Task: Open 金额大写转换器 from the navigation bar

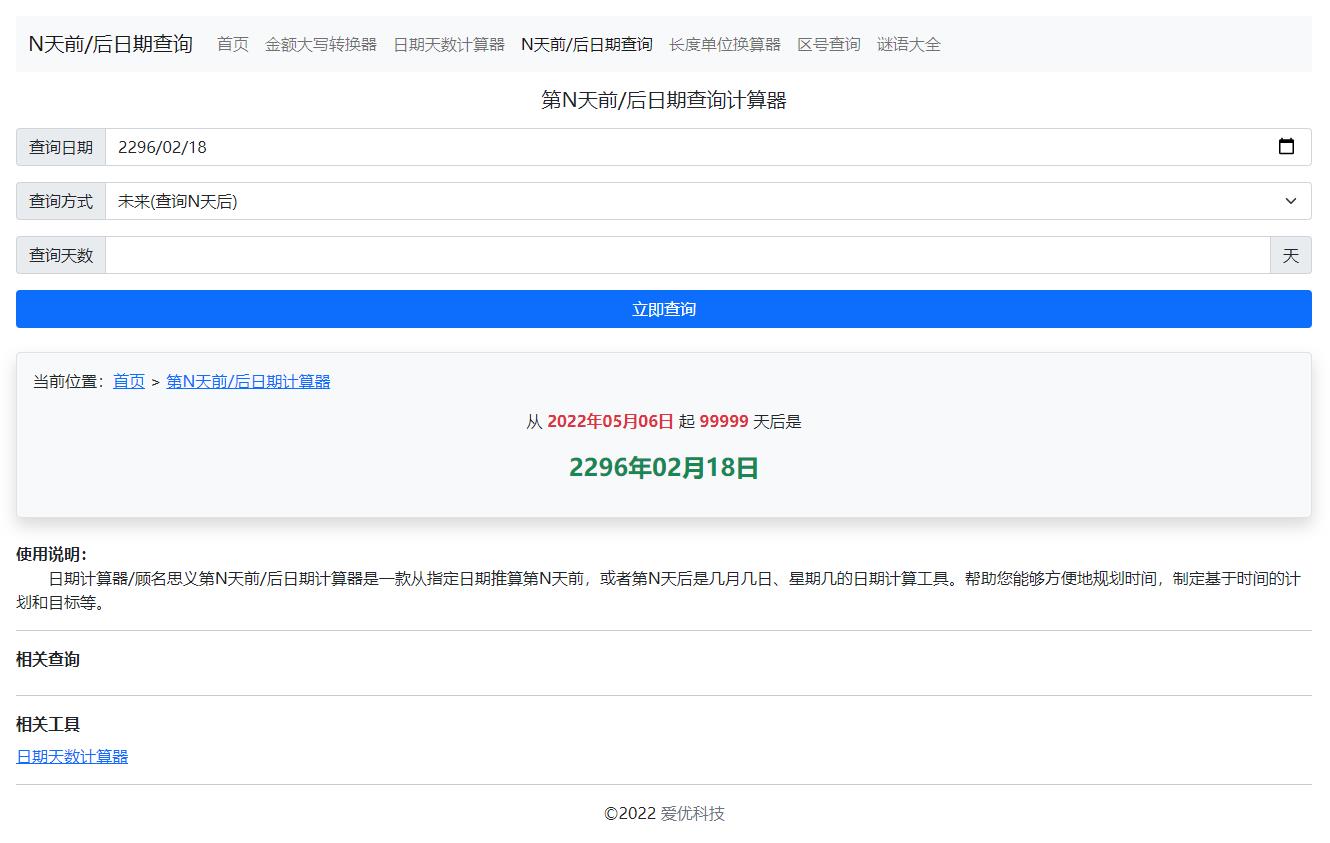Action: (x=321, y=44)
